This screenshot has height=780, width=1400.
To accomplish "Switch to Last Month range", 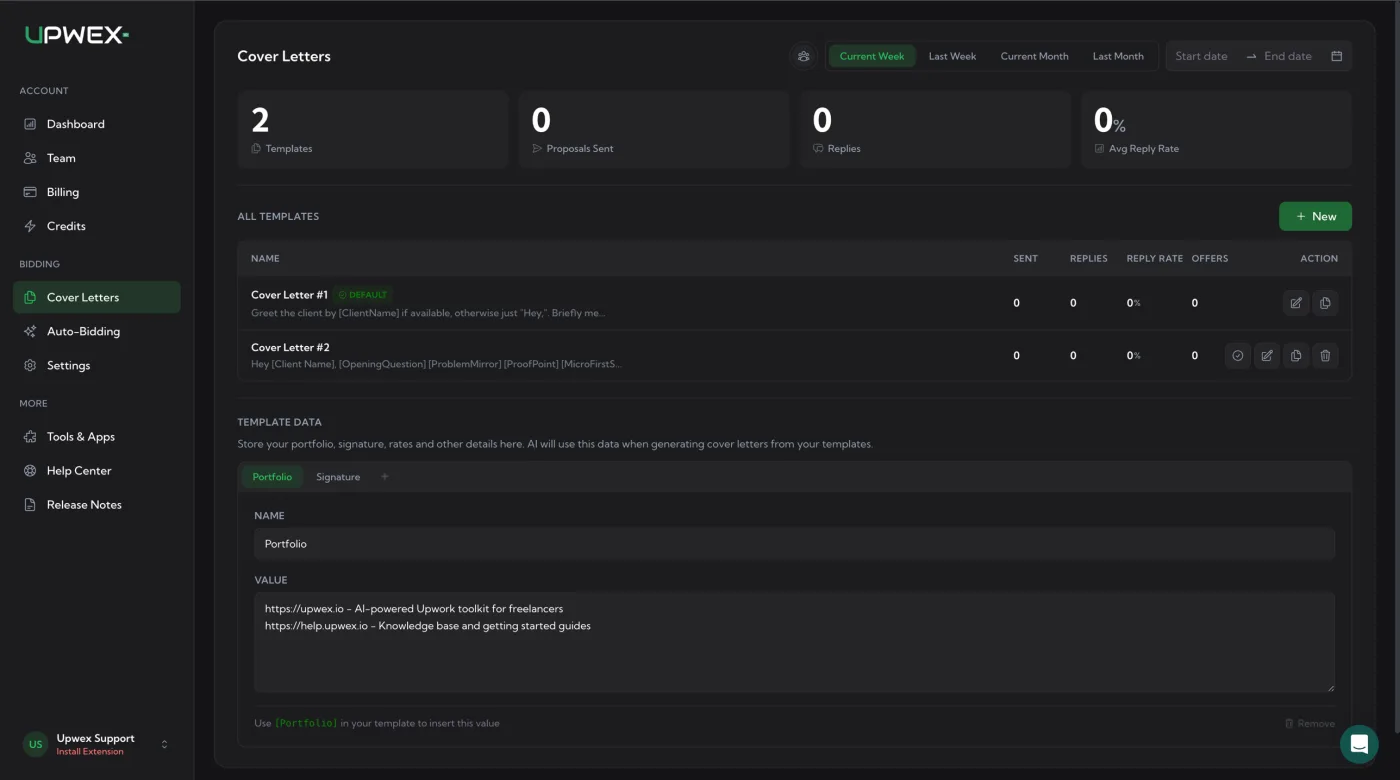I will (1118, 56).
